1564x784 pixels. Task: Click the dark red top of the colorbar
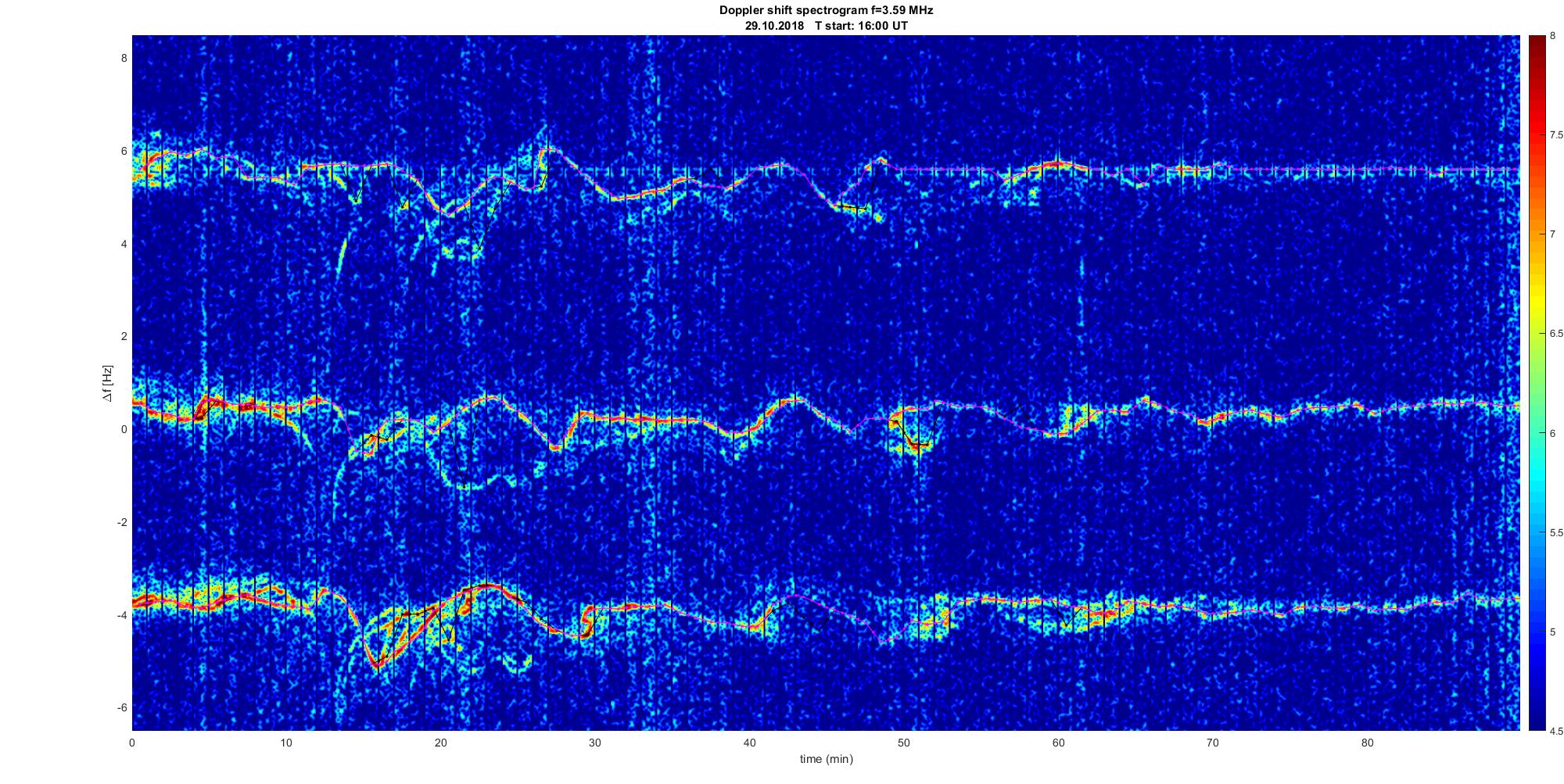(1536, 41)
